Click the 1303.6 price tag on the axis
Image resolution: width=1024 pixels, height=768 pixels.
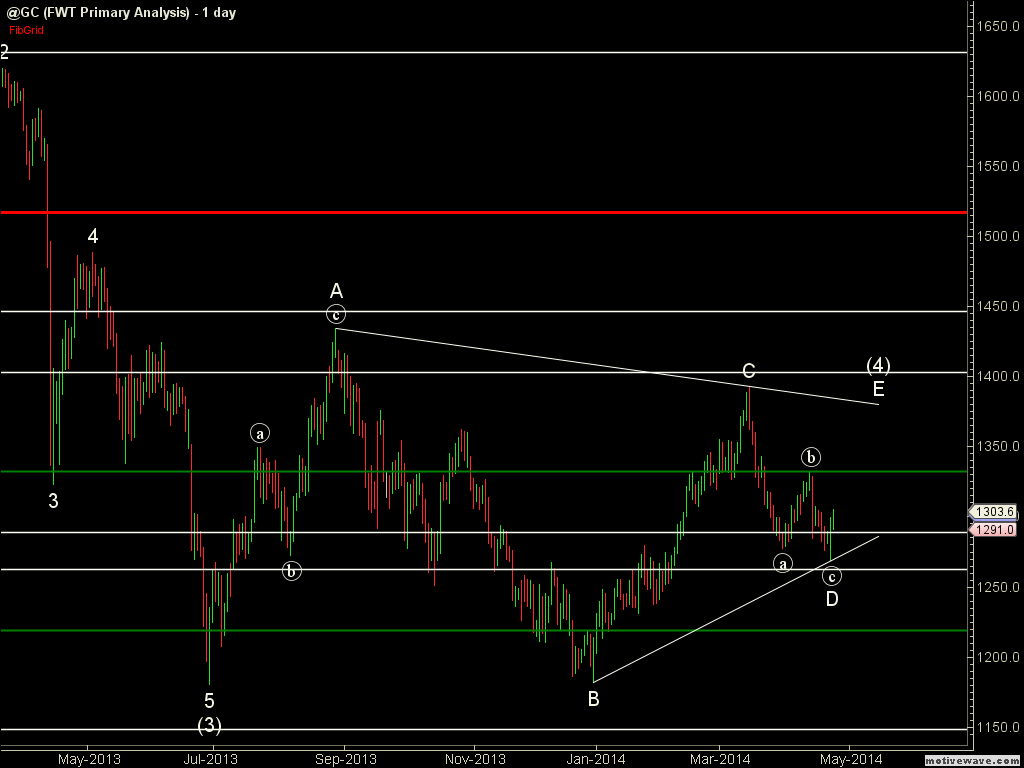994,512
